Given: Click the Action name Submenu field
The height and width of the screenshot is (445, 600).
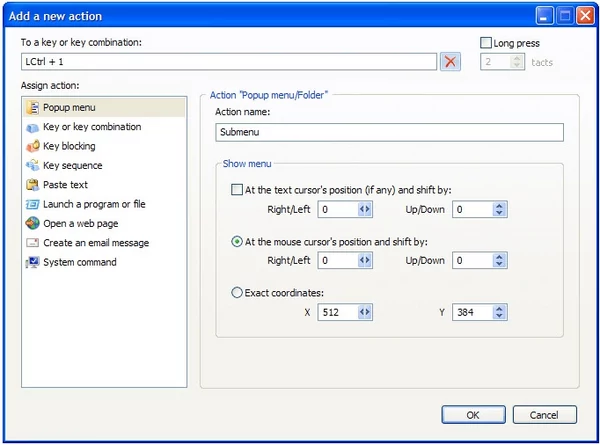Looking at the screenshot, I should pyautogui.click(x=389, y=132).
